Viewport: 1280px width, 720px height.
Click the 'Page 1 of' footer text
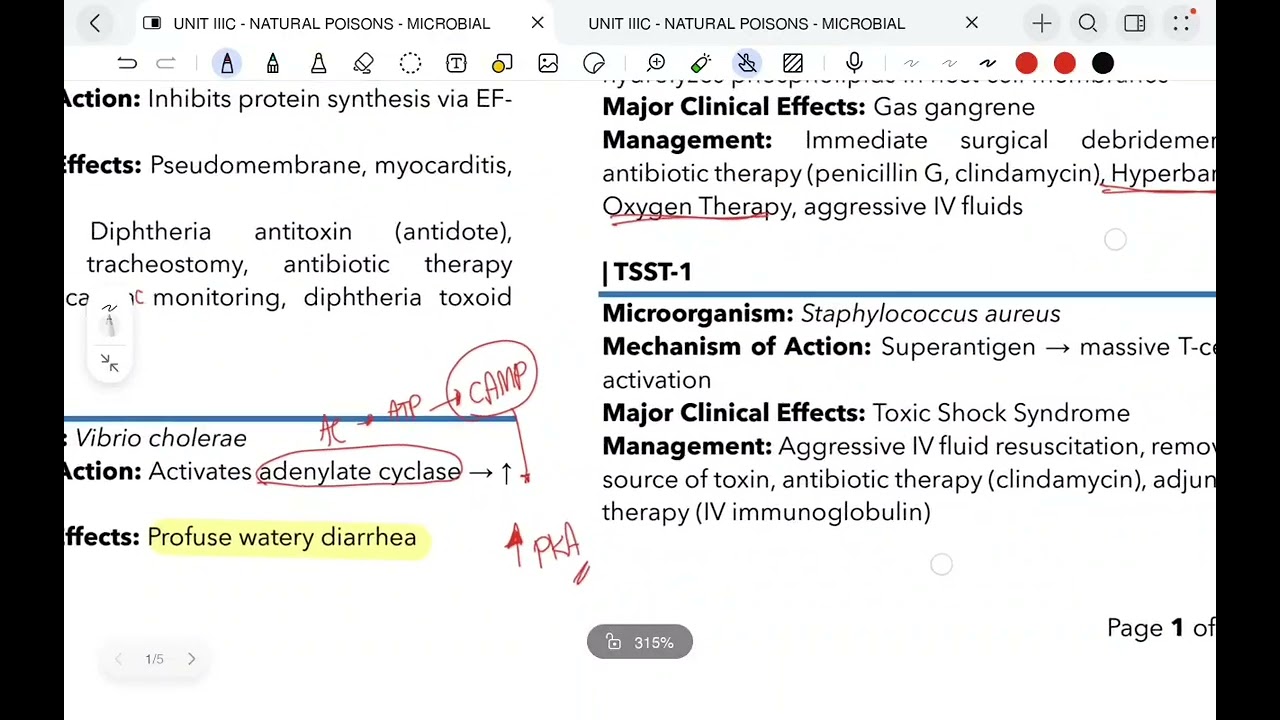[x=1161, y=628]
